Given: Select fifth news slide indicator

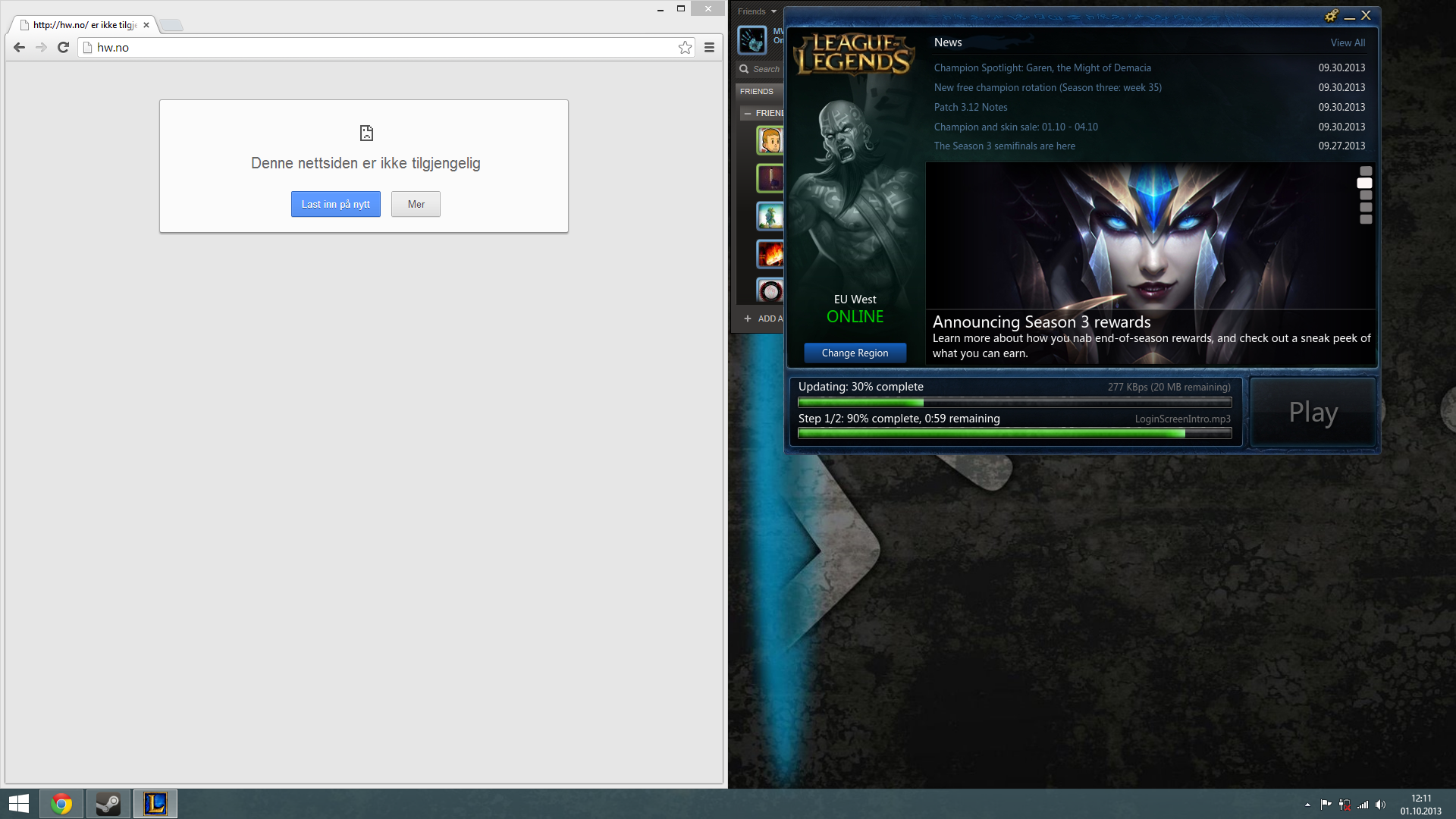Looking at the screenshot, I should [x=1366, y=219].
